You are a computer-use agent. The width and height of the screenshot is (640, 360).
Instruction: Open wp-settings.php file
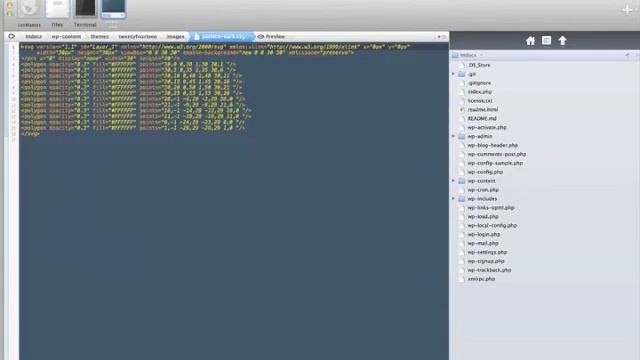pos(487,252)
